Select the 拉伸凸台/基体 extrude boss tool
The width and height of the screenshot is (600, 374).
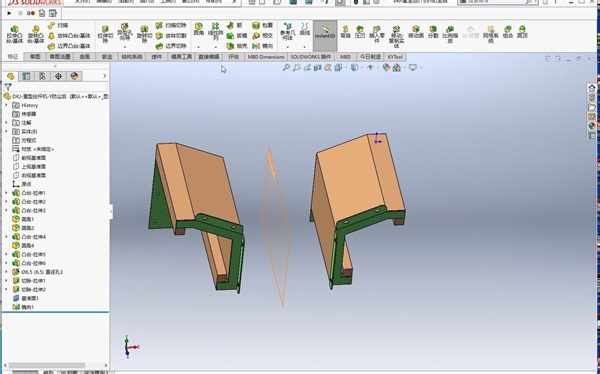click(x=15, y=34)
